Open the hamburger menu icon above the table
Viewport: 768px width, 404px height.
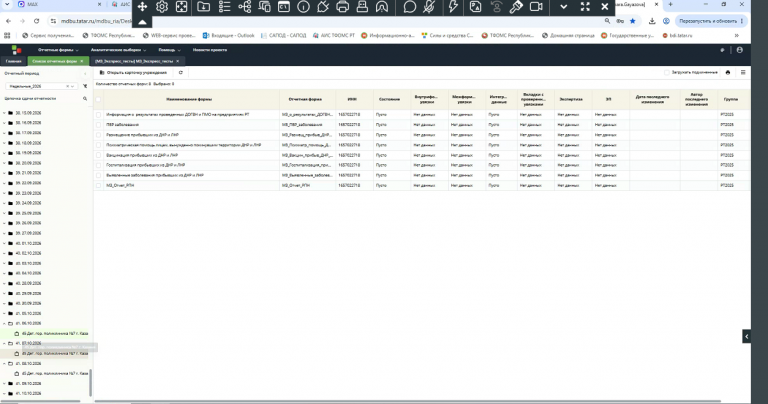[743, 72]
